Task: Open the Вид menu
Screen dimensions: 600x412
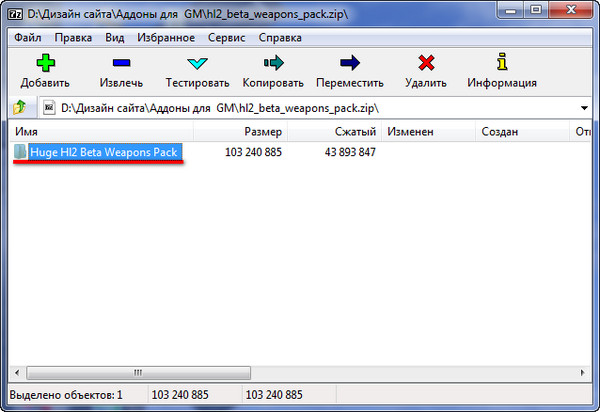Action: tap(115, 37)
